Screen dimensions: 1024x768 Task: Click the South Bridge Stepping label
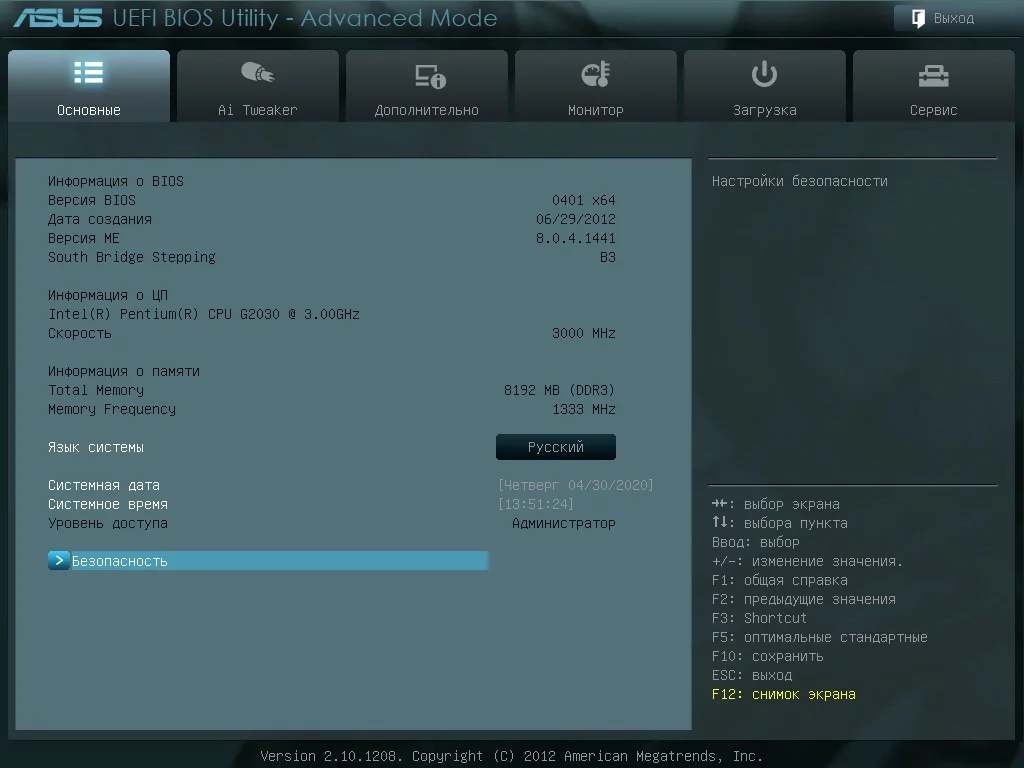[x=132, y=257]
